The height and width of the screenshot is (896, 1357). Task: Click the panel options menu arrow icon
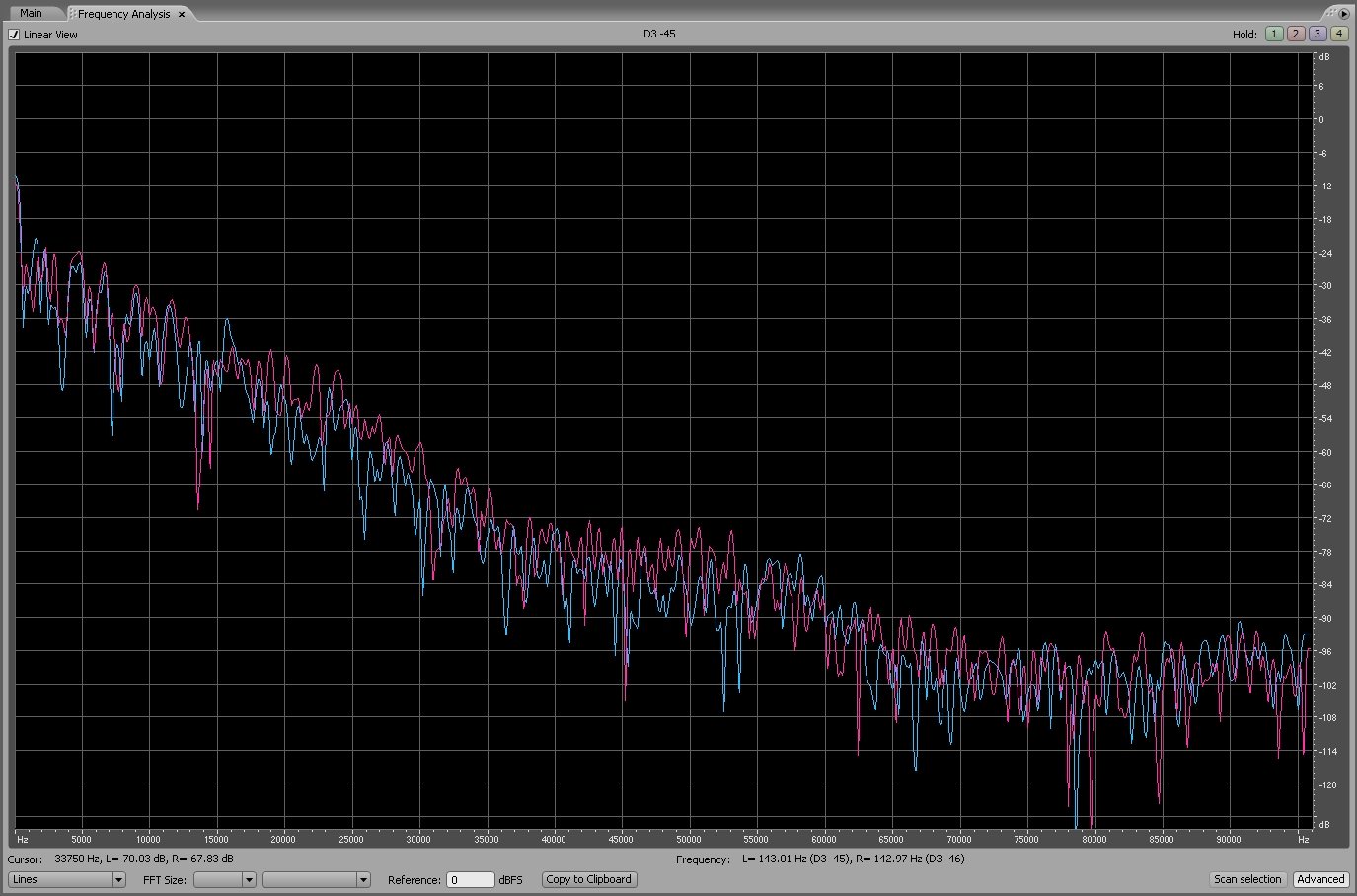click(x=1343, y=14)
